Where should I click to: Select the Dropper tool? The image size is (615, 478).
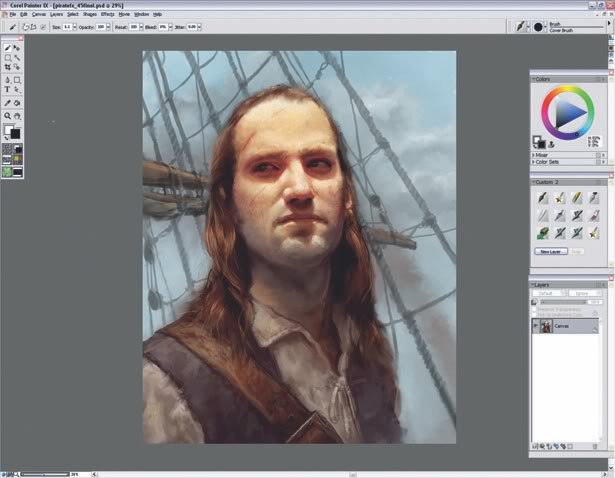pos(7,103)
